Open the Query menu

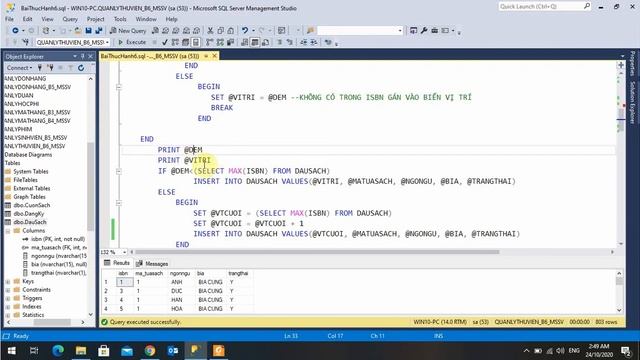pyautogui.click(x=70, y=19)
